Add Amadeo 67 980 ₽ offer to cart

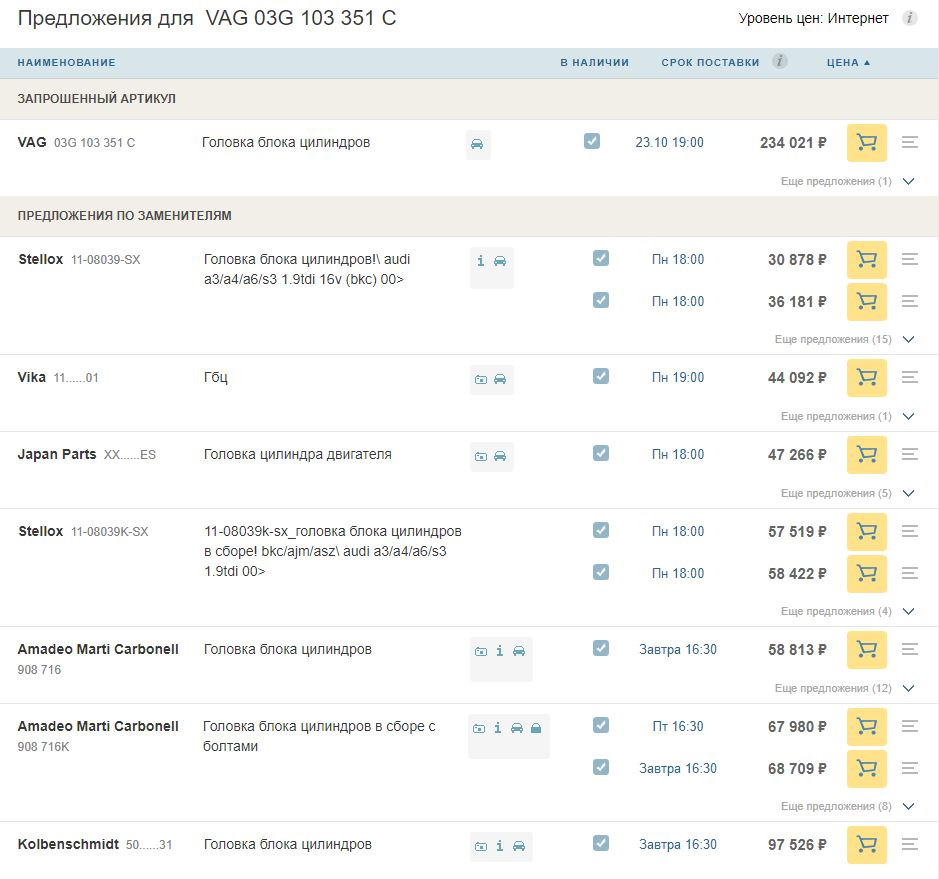(867, 726)
